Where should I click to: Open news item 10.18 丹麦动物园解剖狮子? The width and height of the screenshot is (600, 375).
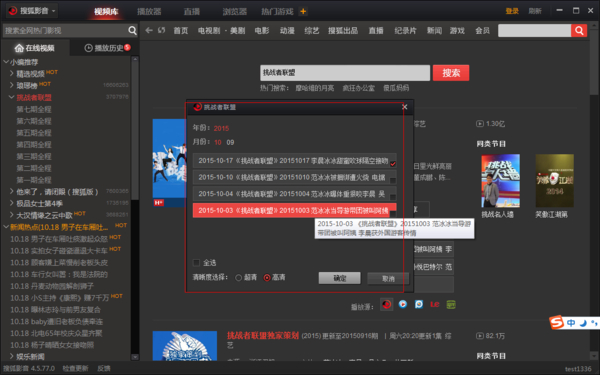click(x=52, y=286)
